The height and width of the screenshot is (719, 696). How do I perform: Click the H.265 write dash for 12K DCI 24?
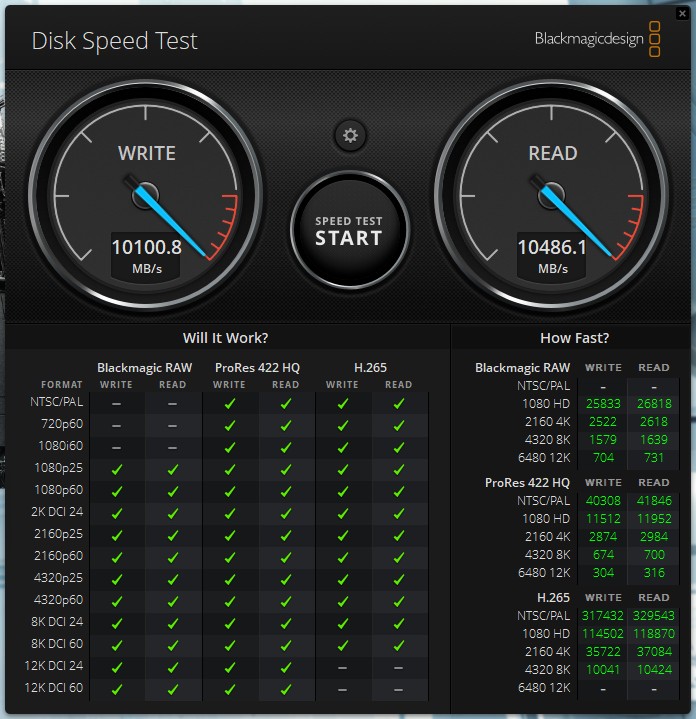pos(342,667)
